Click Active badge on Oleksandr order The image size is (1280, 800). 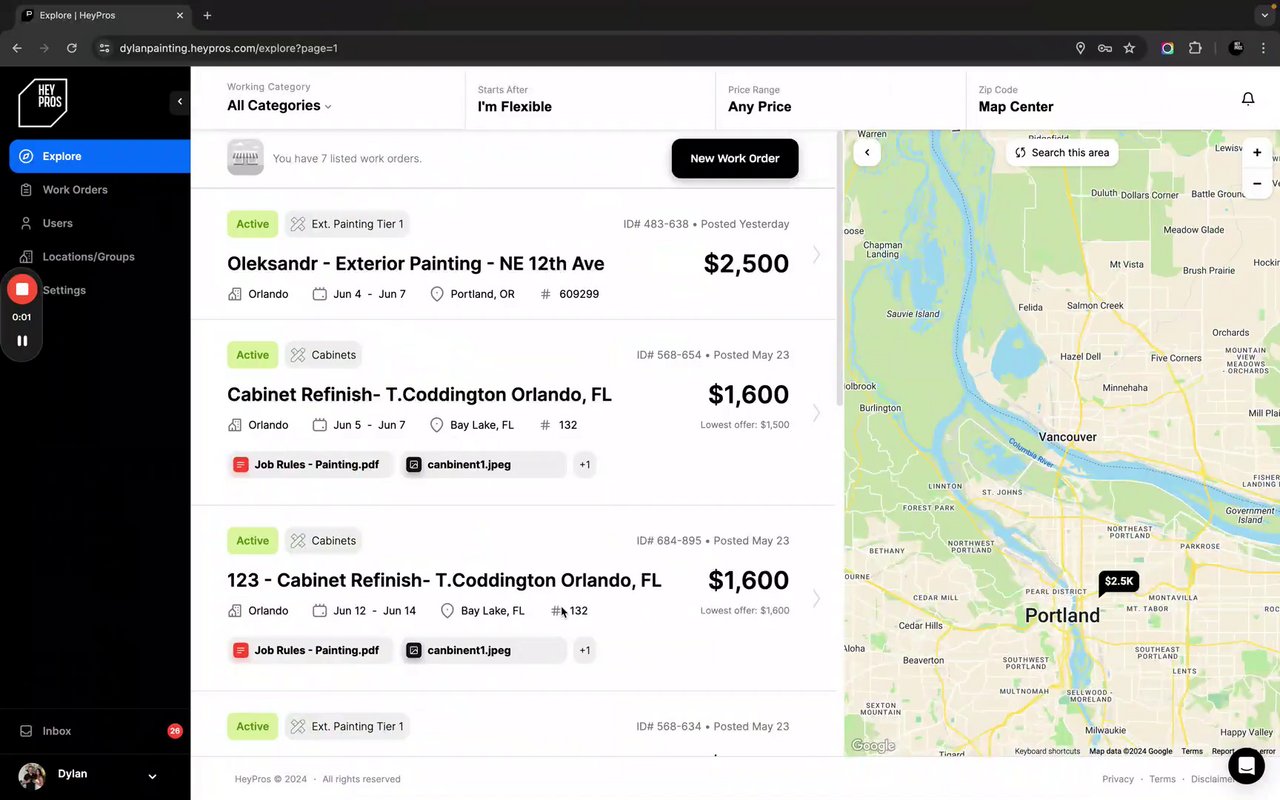coord(252,224)
